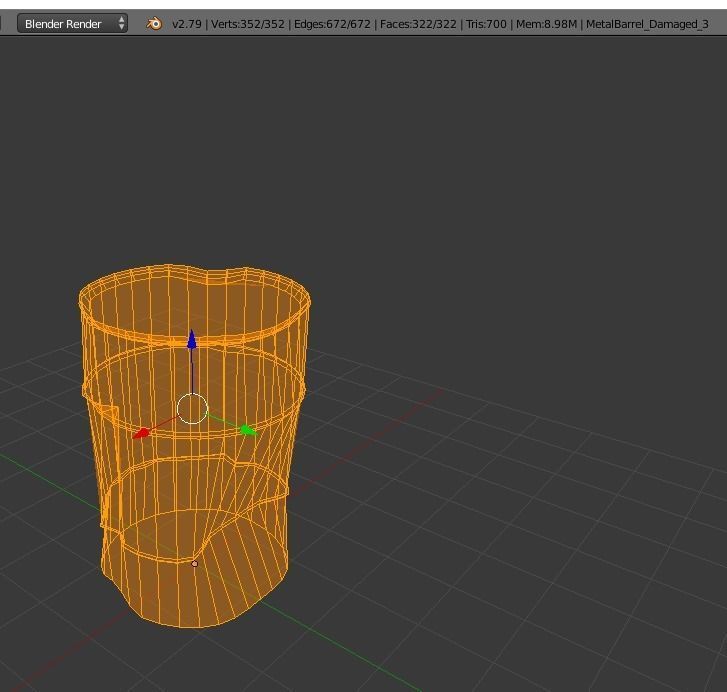Click the Faces:322/322 statistic text
The image size is (727, 692).
418,24
